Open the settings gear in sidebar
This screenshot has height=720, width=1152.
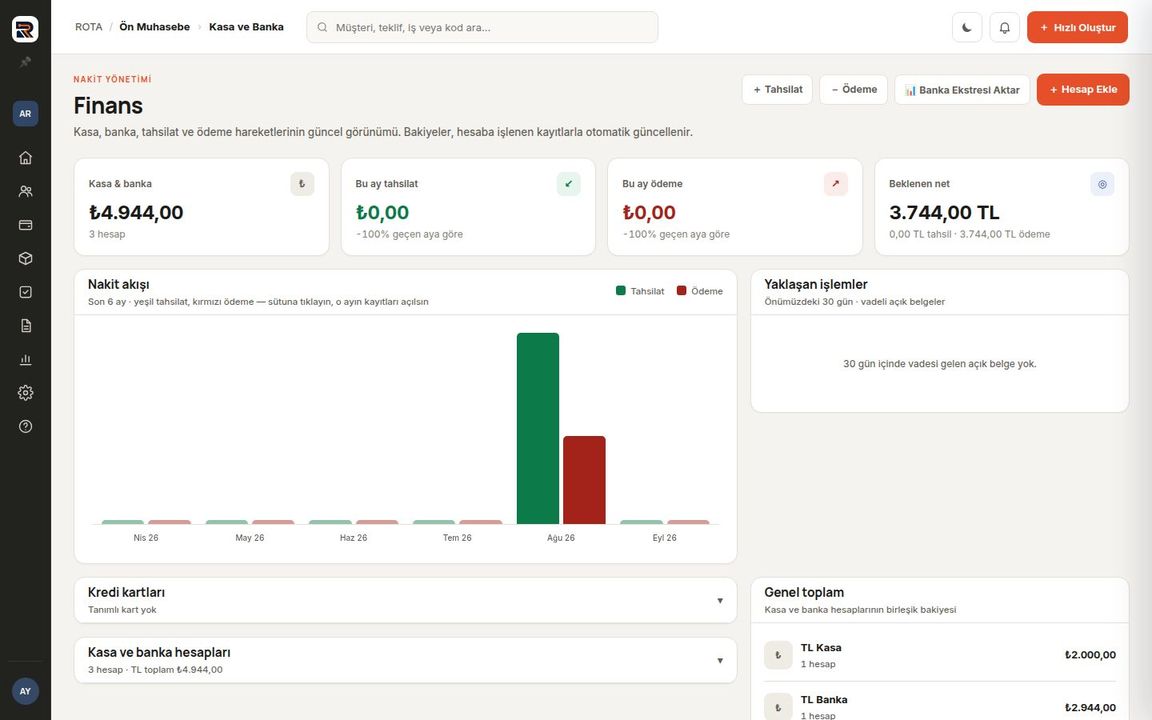point(25,392)
